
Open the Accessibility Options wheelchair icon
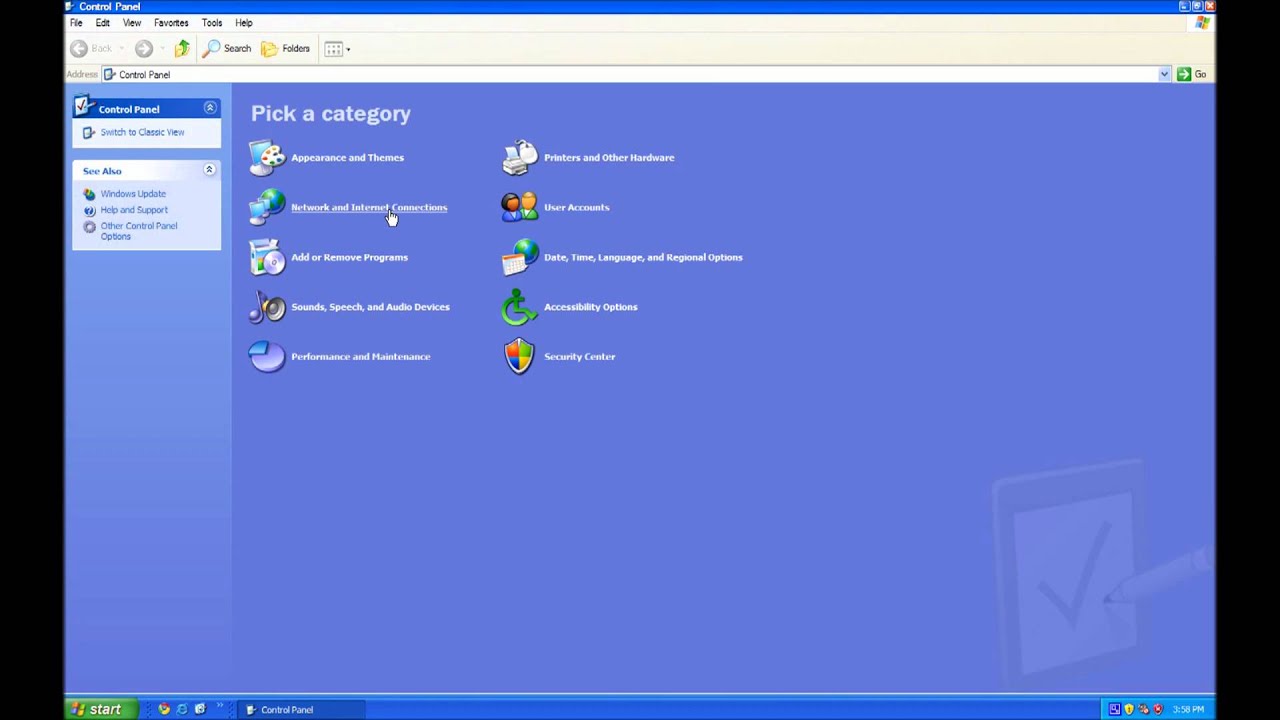coord(519,307)
